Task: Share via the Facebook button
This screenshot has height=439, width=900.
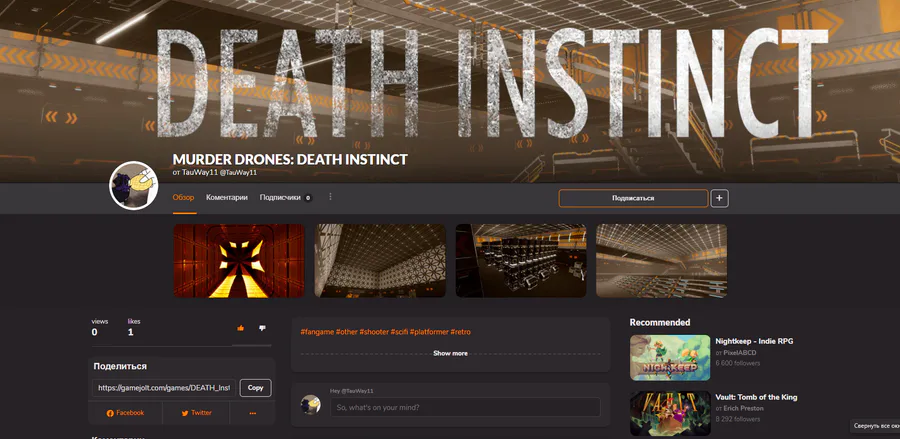Action: (x=125, y=413)
